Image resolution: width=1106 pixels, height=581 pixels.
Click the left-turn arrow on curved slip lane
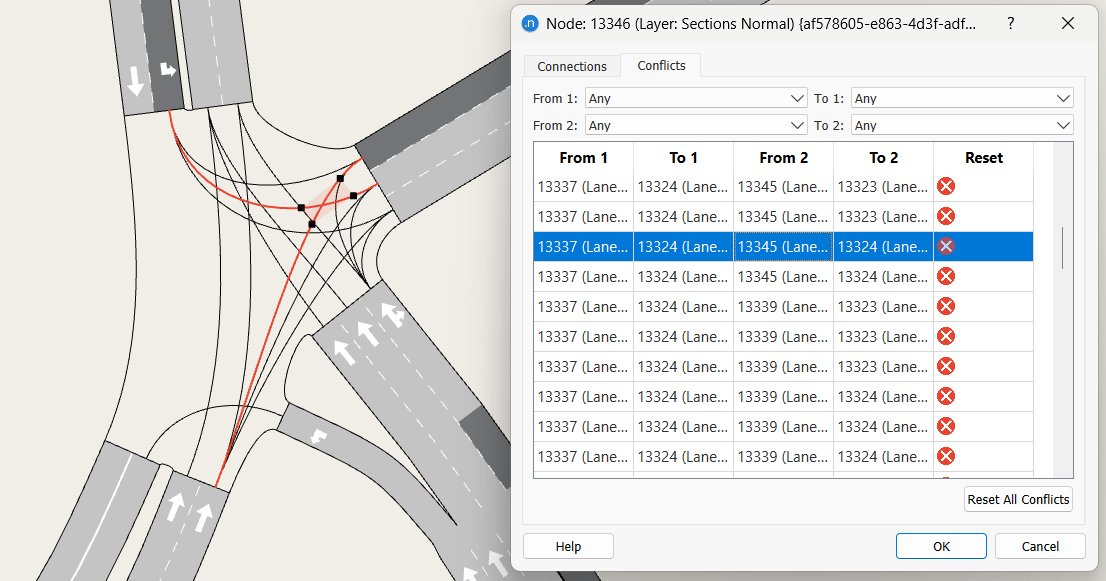click(317, 436)
